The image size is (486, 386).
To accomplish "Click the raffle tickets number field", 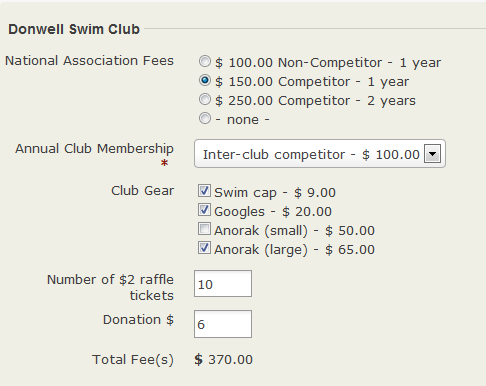I will click(x=223, y=284).
